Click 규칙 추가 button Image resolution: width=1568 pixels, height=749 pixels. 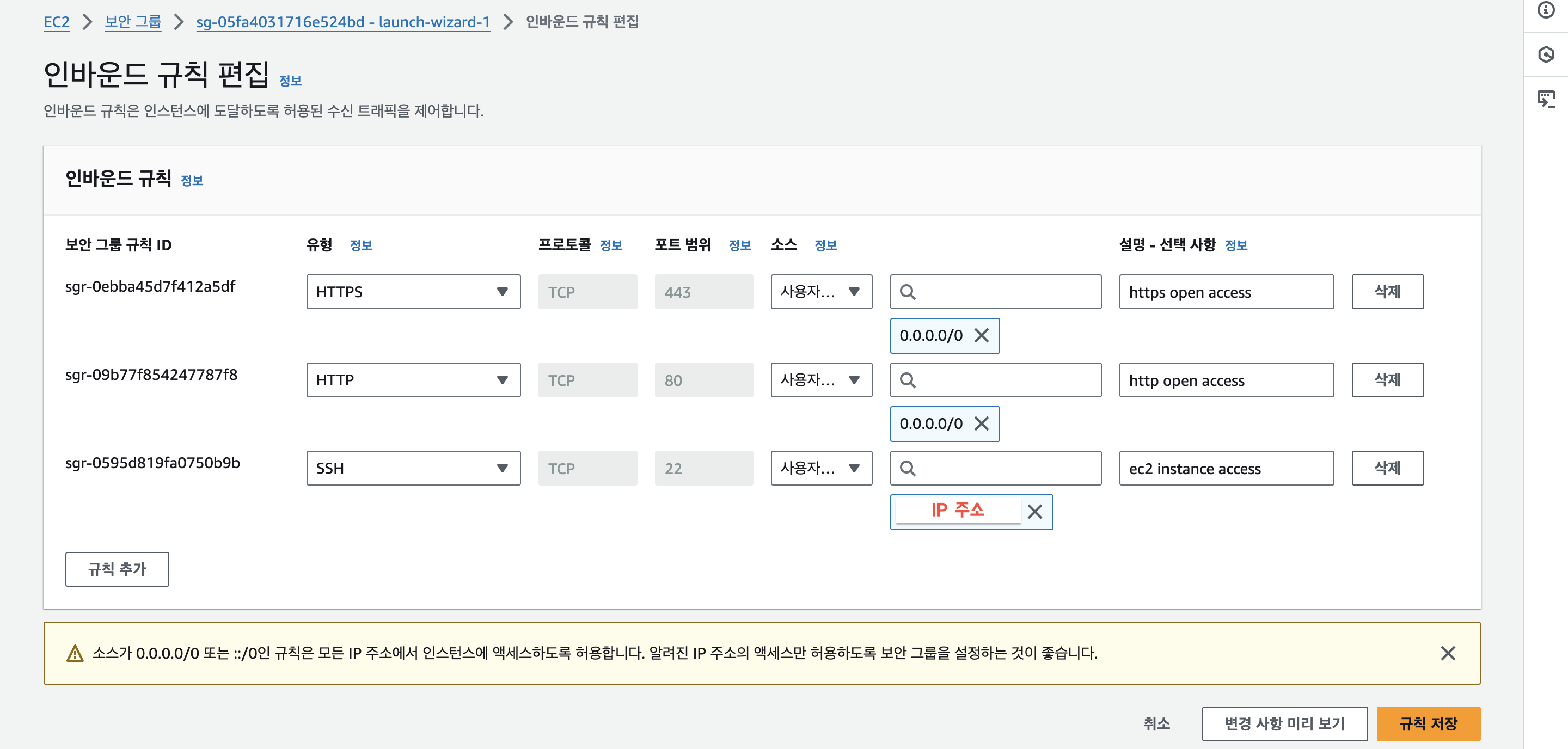pyautogui.click(x=117, y=569)
